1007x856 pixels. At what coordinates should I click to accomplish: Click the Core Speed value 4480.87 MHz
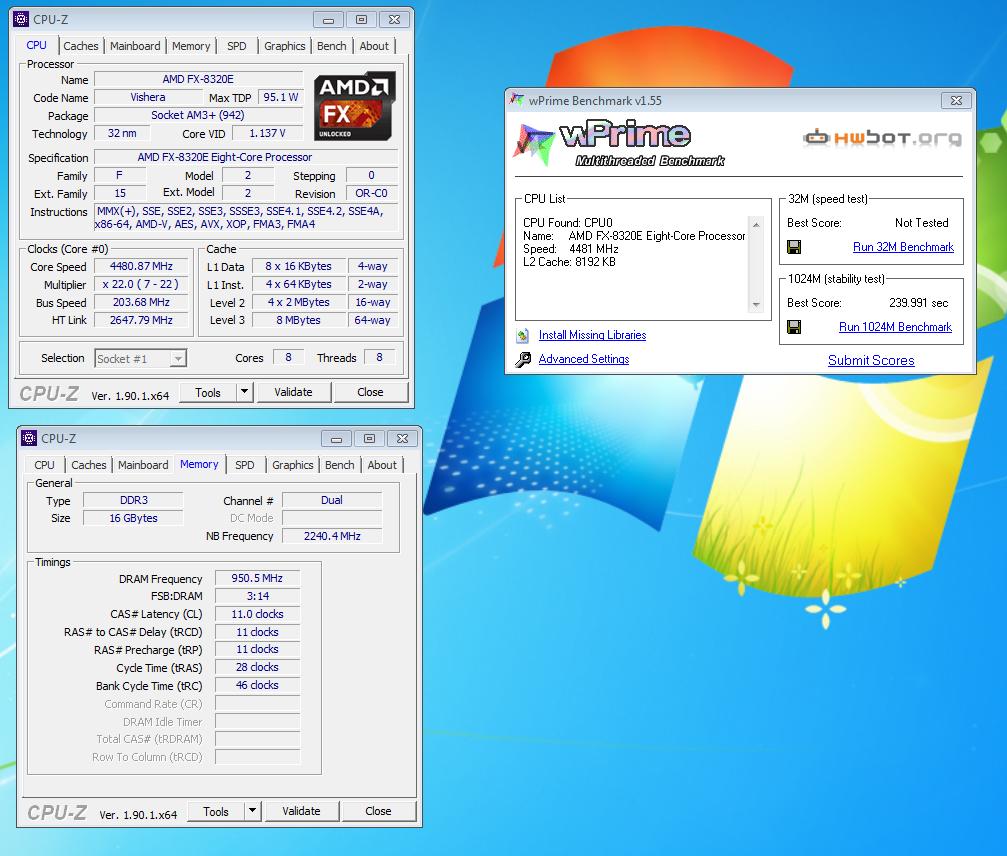pos(141,266)
